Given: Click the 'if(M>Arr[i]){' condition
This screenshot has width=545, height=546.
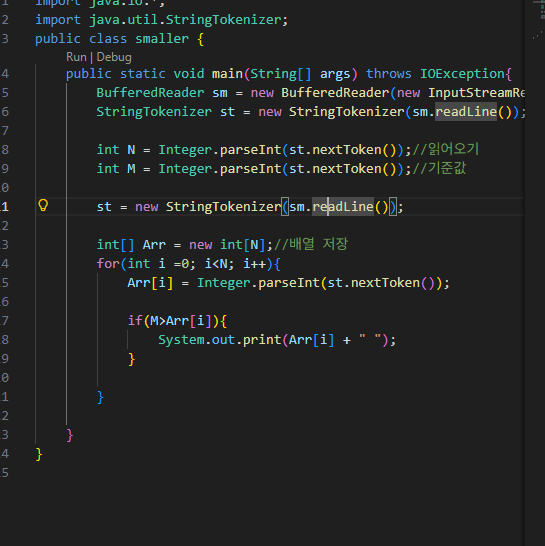Looking at the screenshot, I should pyautogui.click(x=177, y=321).
